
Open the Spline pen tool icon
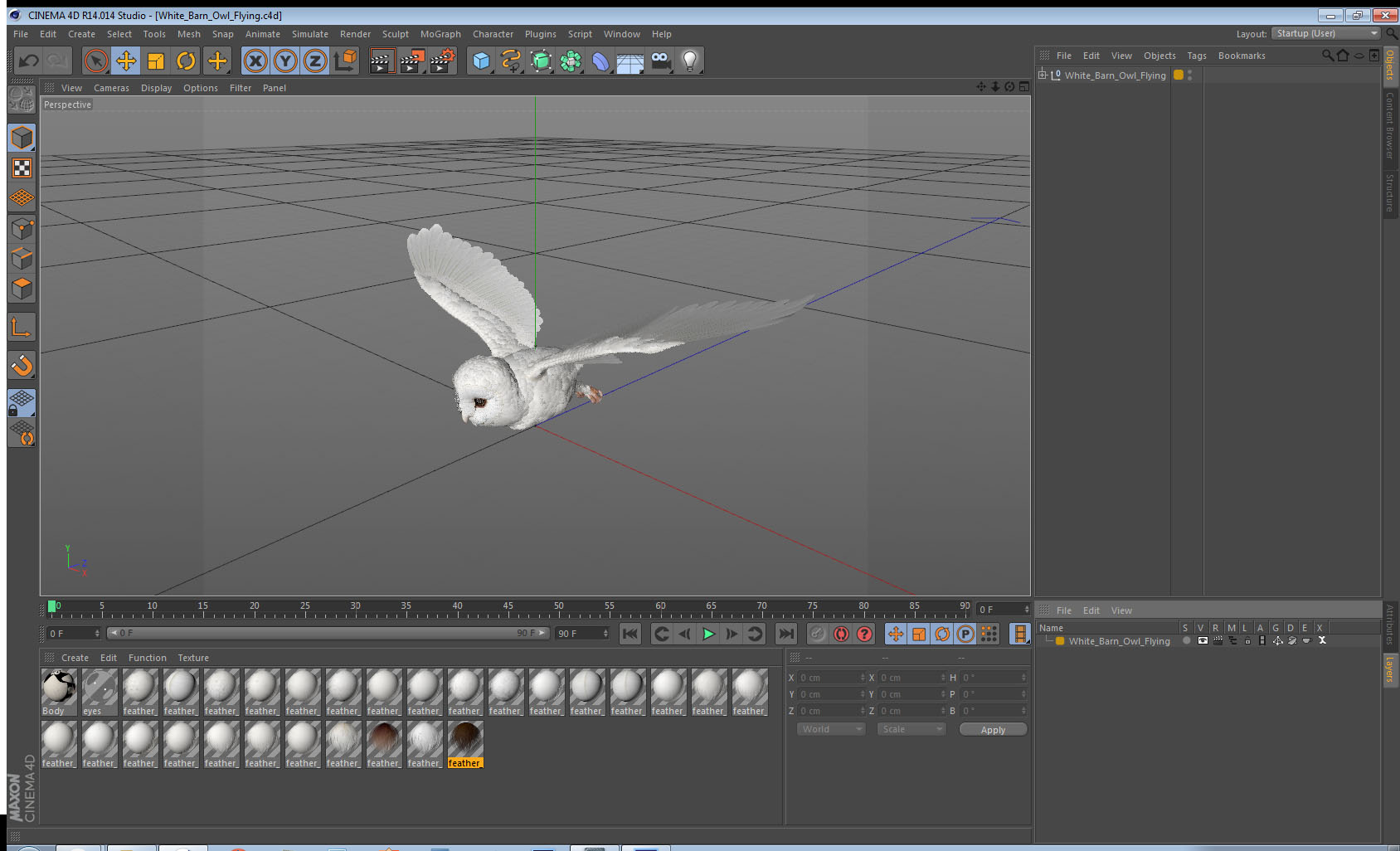[511, 61]
